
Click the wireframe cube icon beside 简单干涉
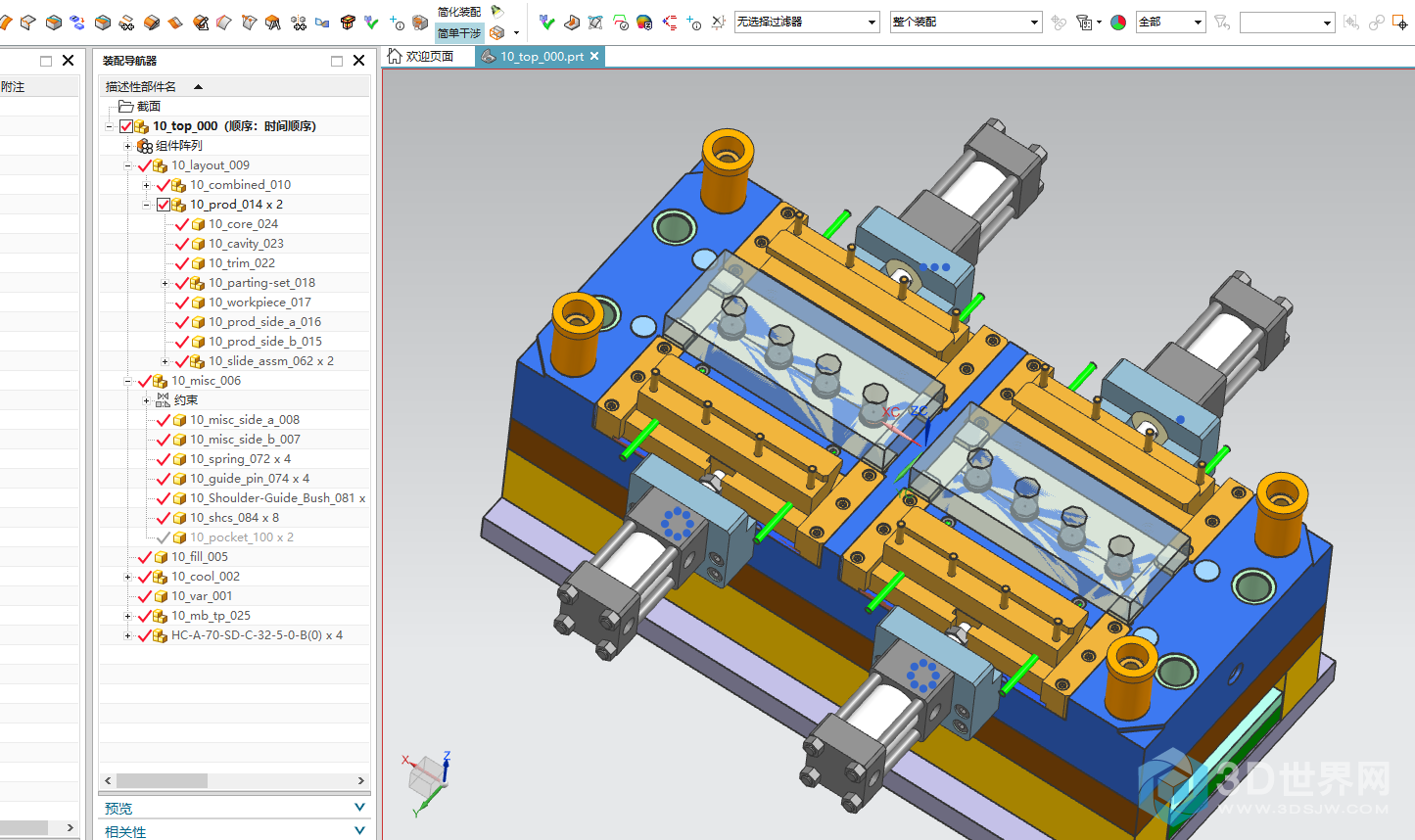click(x=497, y=33)
